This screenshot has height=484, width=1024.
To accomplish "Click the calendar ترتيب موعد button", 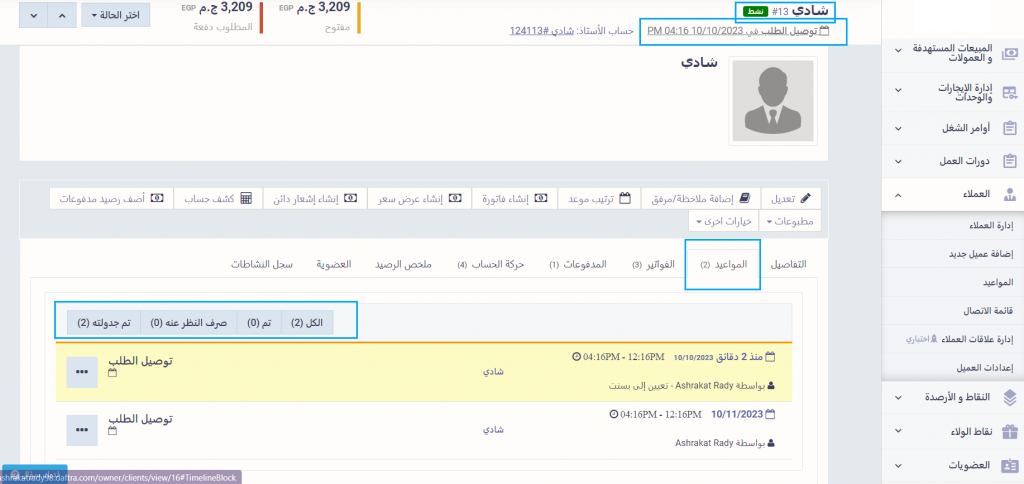I will coord(597,198).
